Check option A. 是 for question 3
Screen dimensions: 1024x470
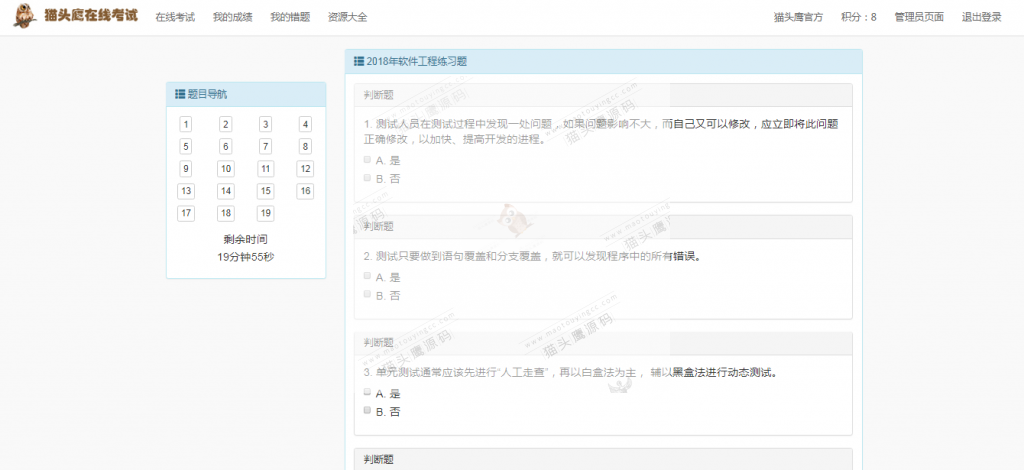[x=367, y=392]
